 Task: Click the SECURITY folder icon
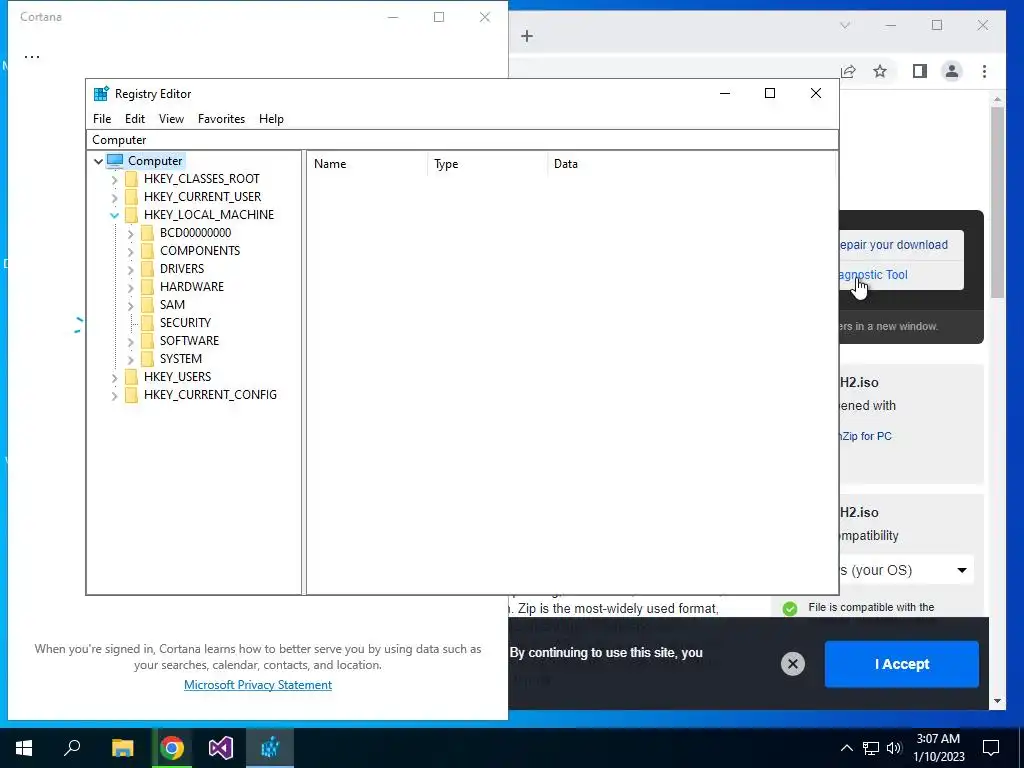(x=148, y=323)
